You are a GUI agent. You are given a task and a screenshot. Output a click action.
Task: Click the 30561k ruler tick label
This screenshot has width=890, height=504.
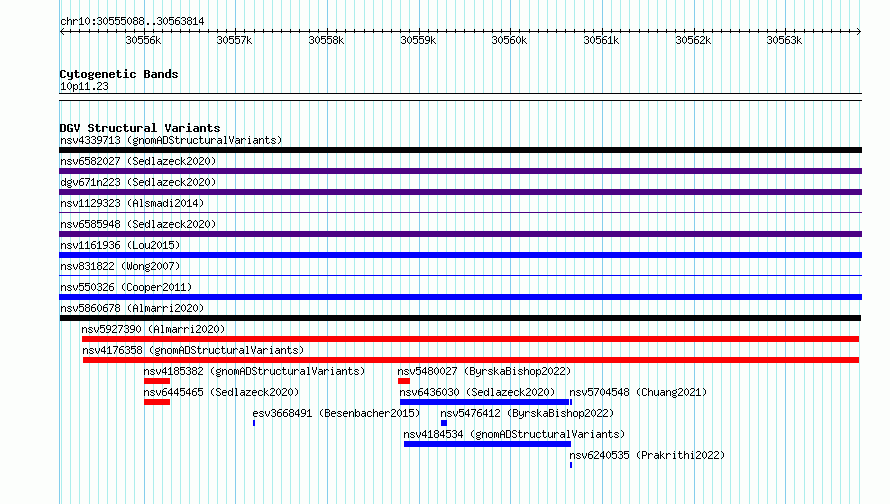click(x=601, y=40)
